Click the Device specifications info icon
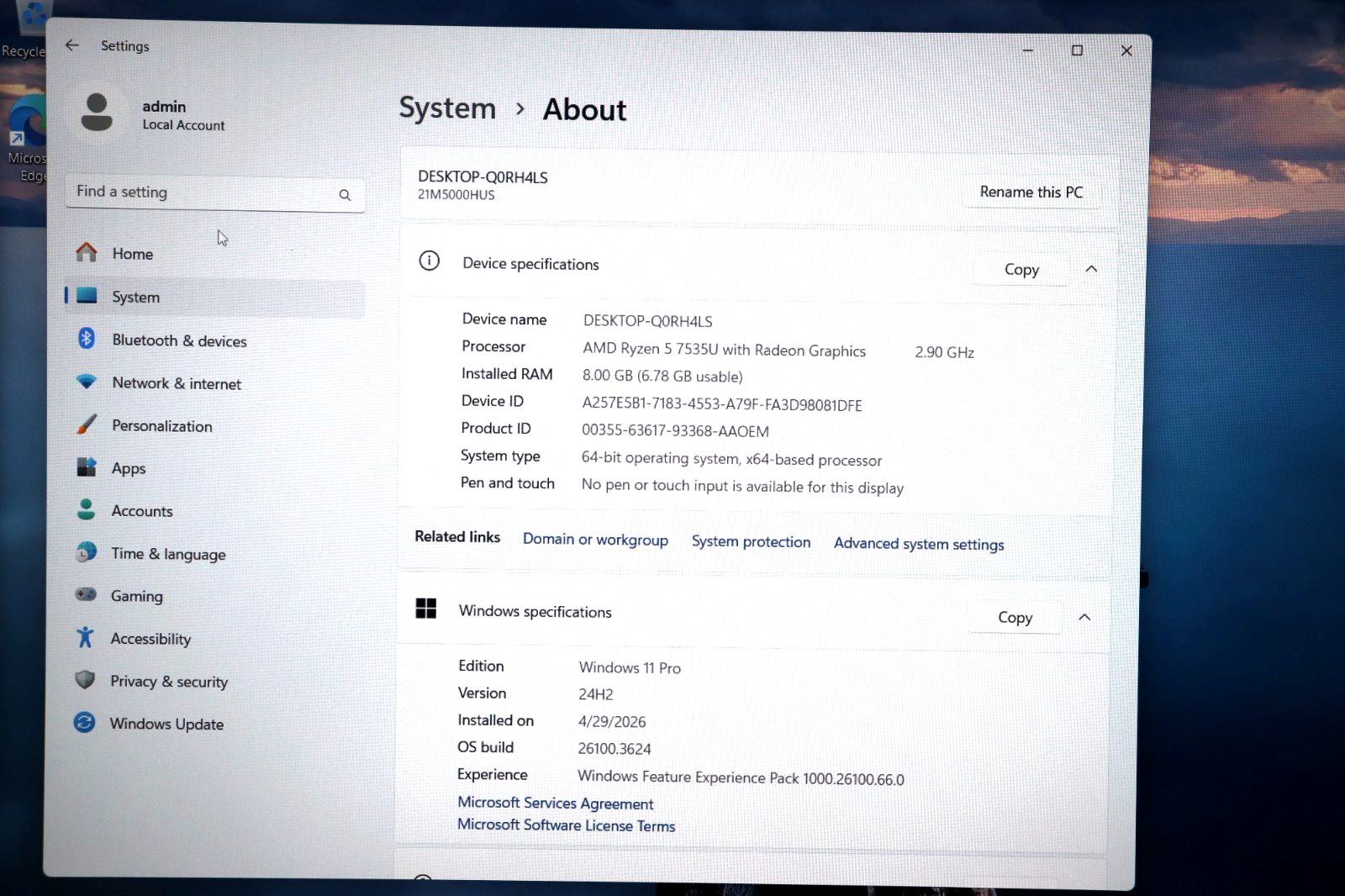Screen dimensions: 1345x896 point(430,261)
